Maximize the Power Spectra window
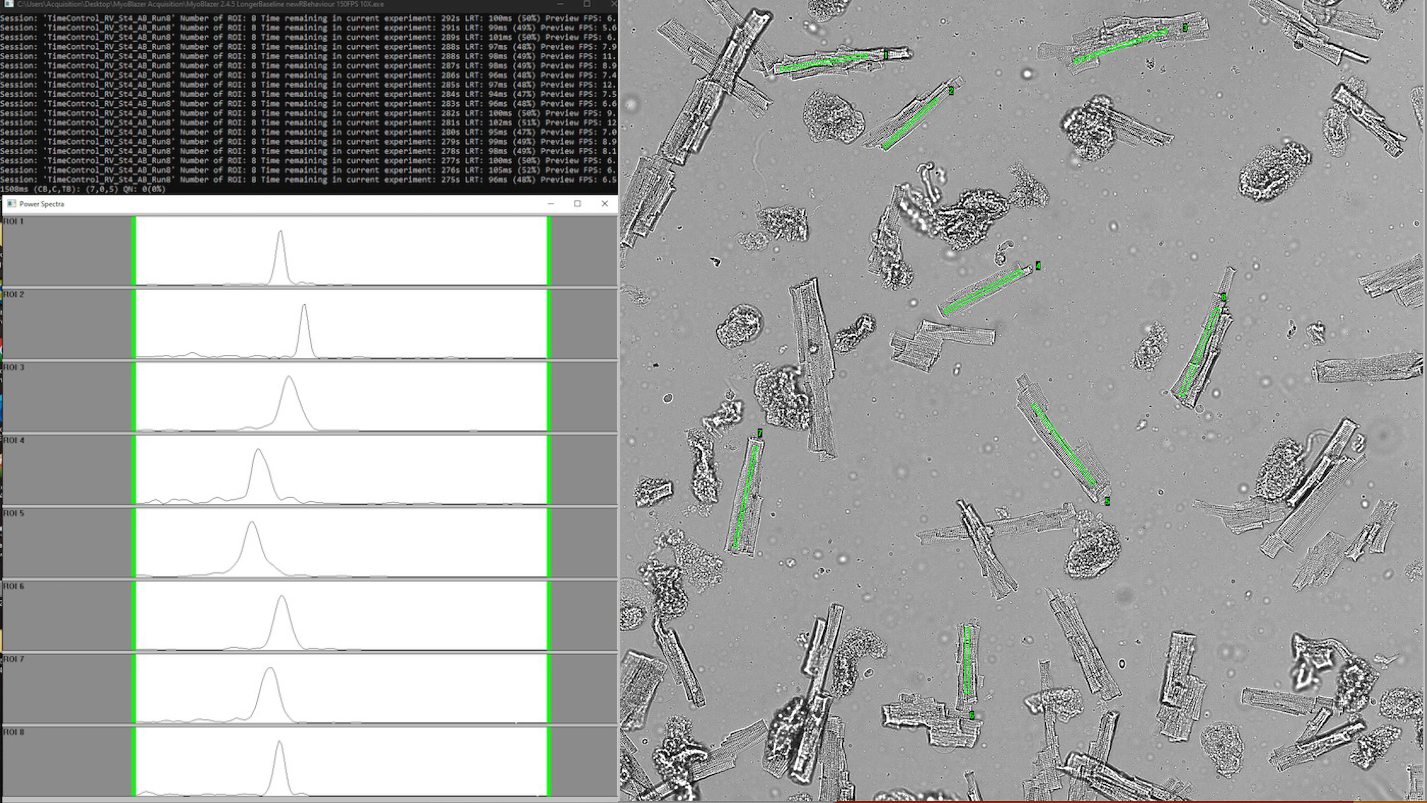 pos(577,204)
